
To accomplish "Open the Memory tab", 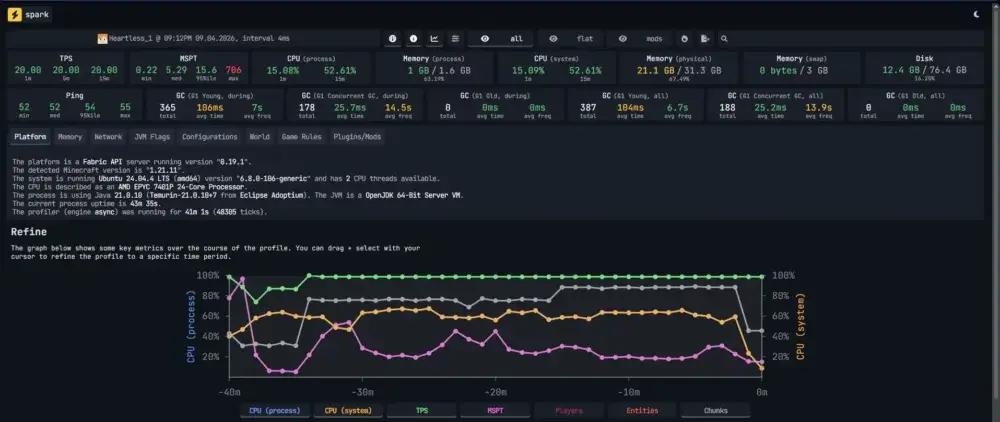I will point(70,137).
